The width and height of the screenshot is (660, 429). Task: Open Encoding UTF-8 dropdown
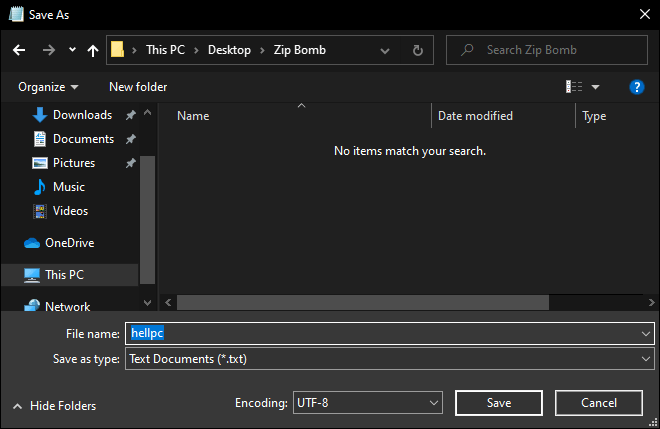coord(367,403)
